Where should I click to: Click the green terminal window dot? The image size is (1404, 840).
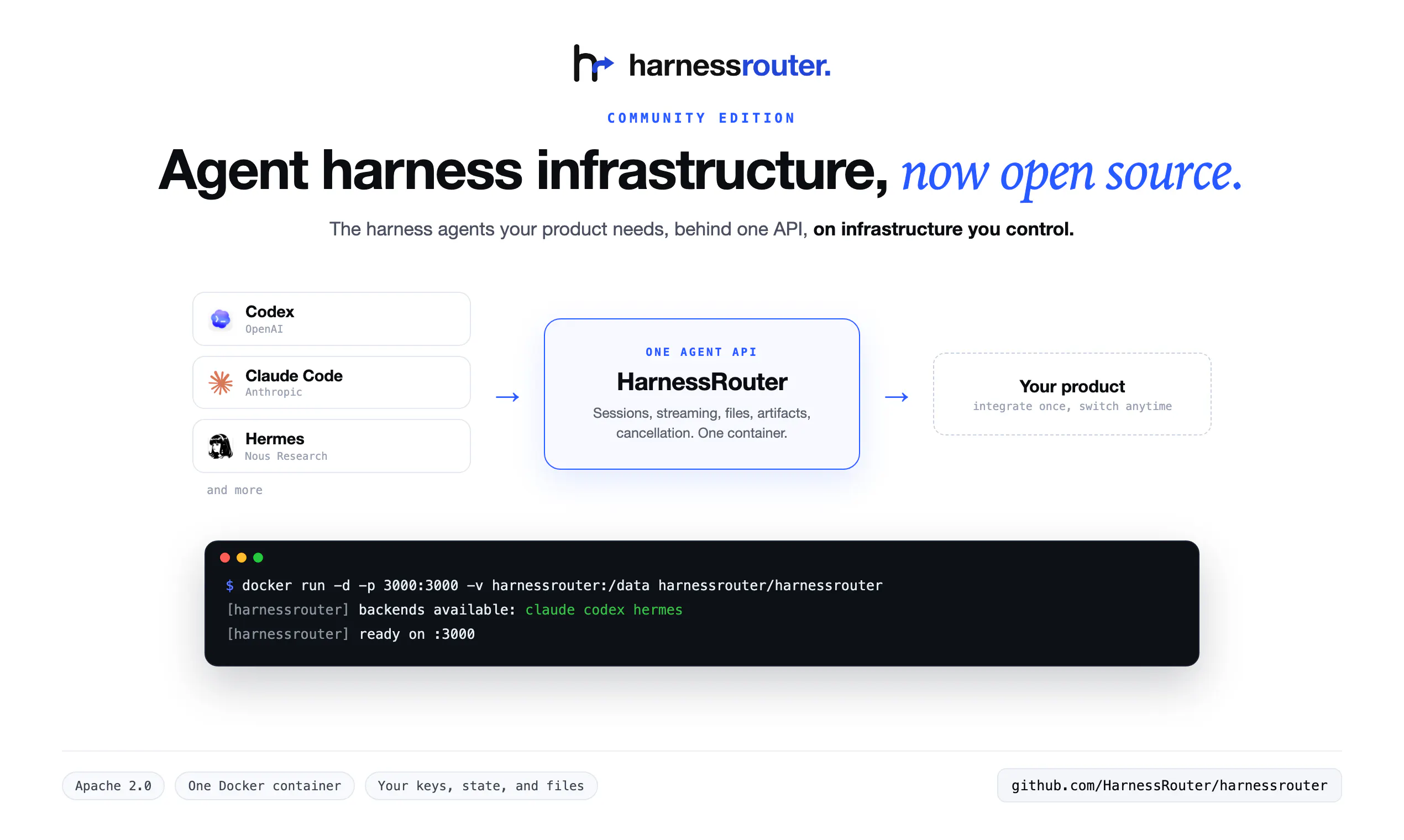coord(258,558)
